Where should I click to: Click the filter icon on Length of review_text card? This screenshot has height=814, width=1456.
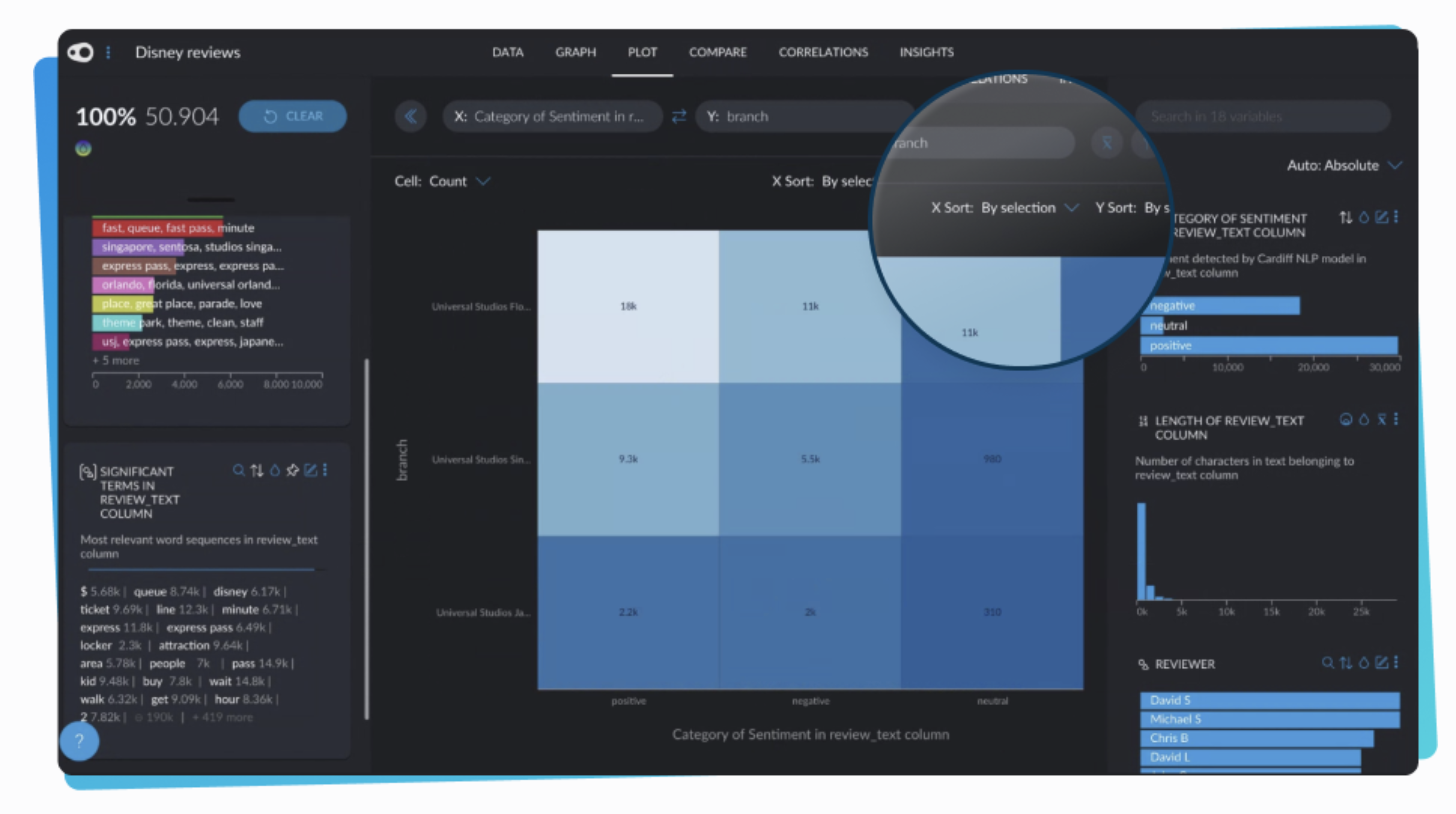1381,420
